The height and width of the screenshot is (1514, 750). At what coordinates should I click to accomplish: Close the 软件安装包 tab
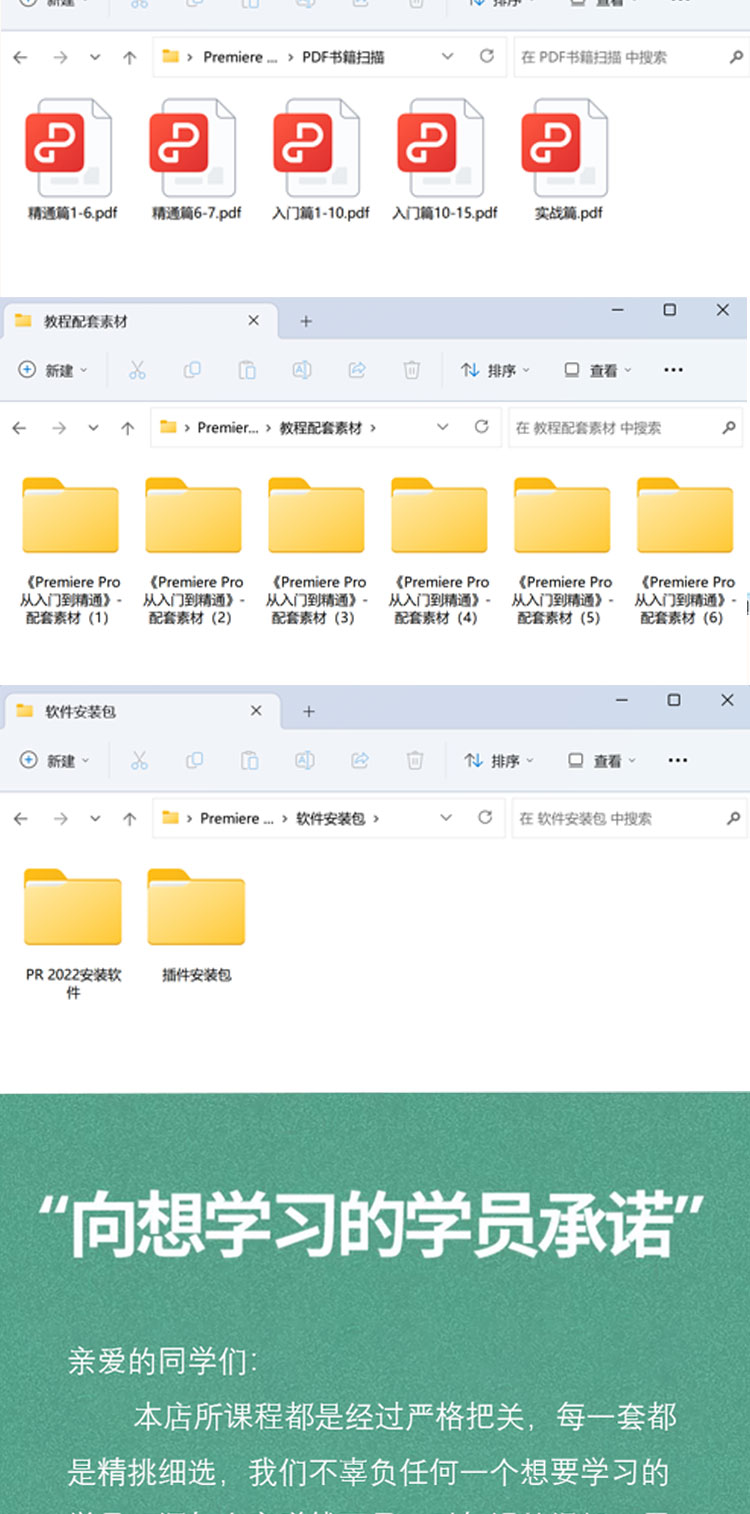coord(256,710)
